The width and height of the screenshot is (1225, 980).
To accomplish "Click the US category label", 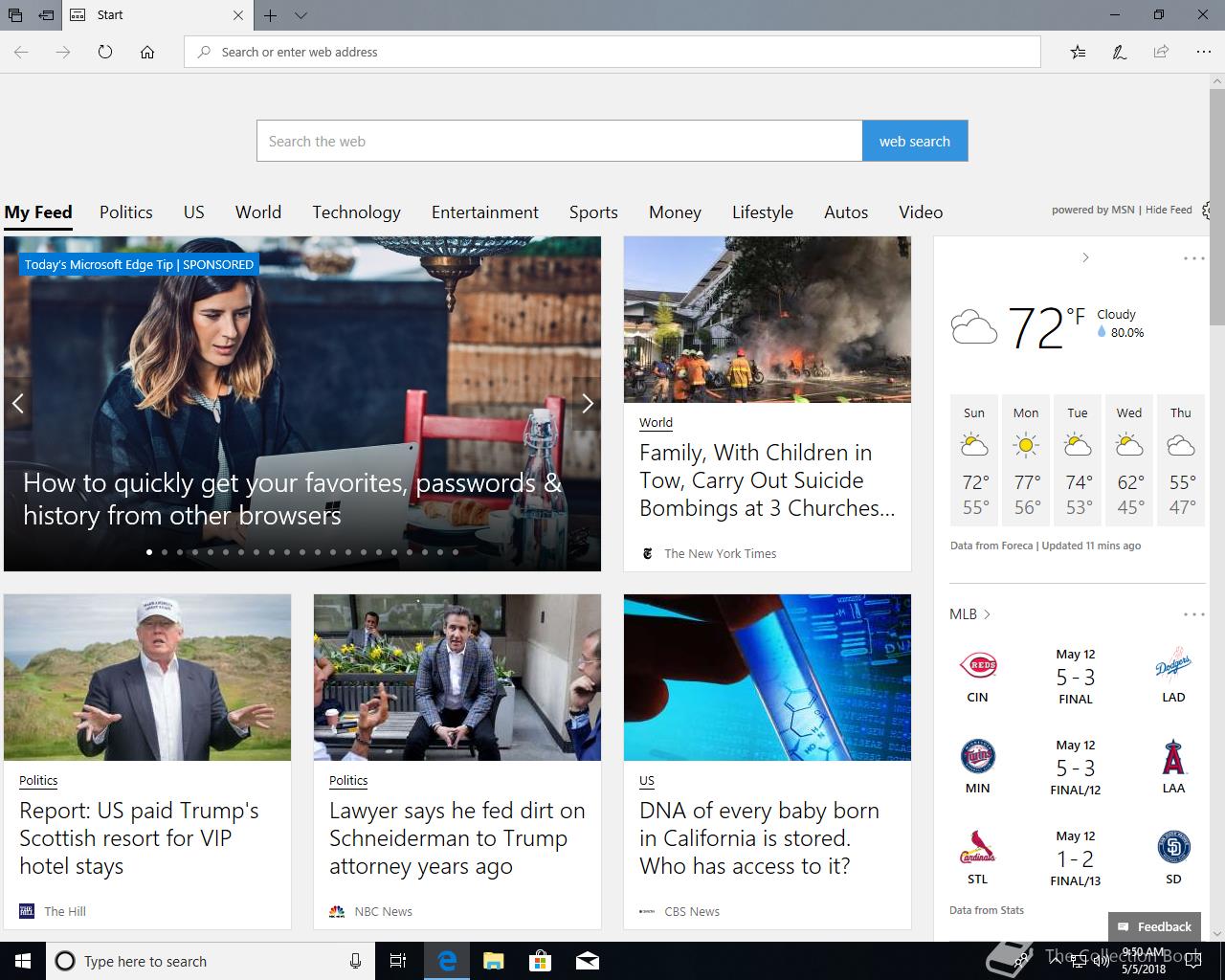I will 647,780.
